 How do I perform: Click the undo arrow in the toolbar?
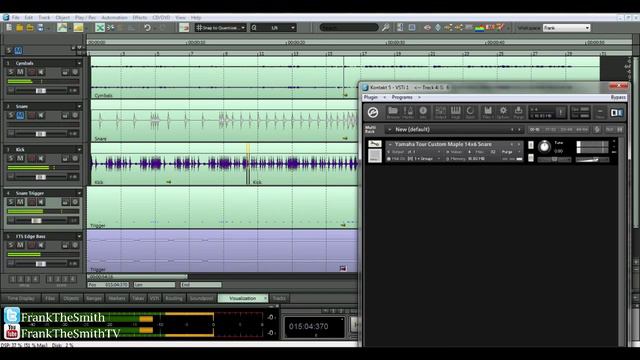pos(147,28)
